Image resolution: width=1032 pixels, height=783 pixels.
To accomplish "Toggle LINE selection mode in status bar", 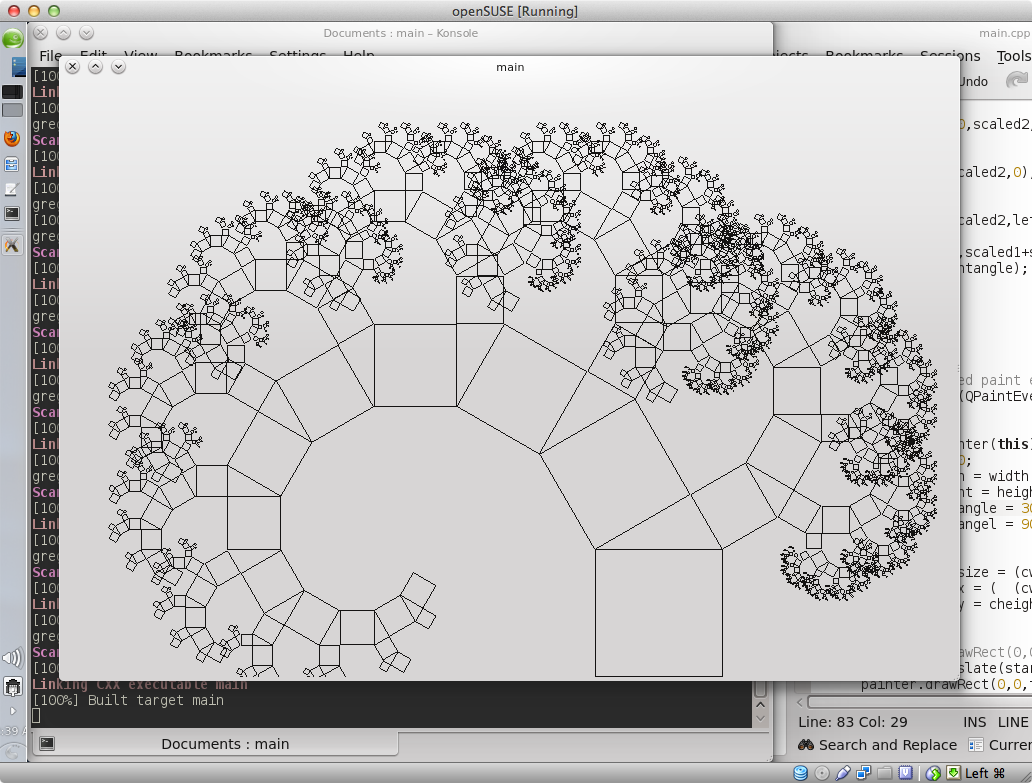I will pyautogui.click(x=1012, y=721).
